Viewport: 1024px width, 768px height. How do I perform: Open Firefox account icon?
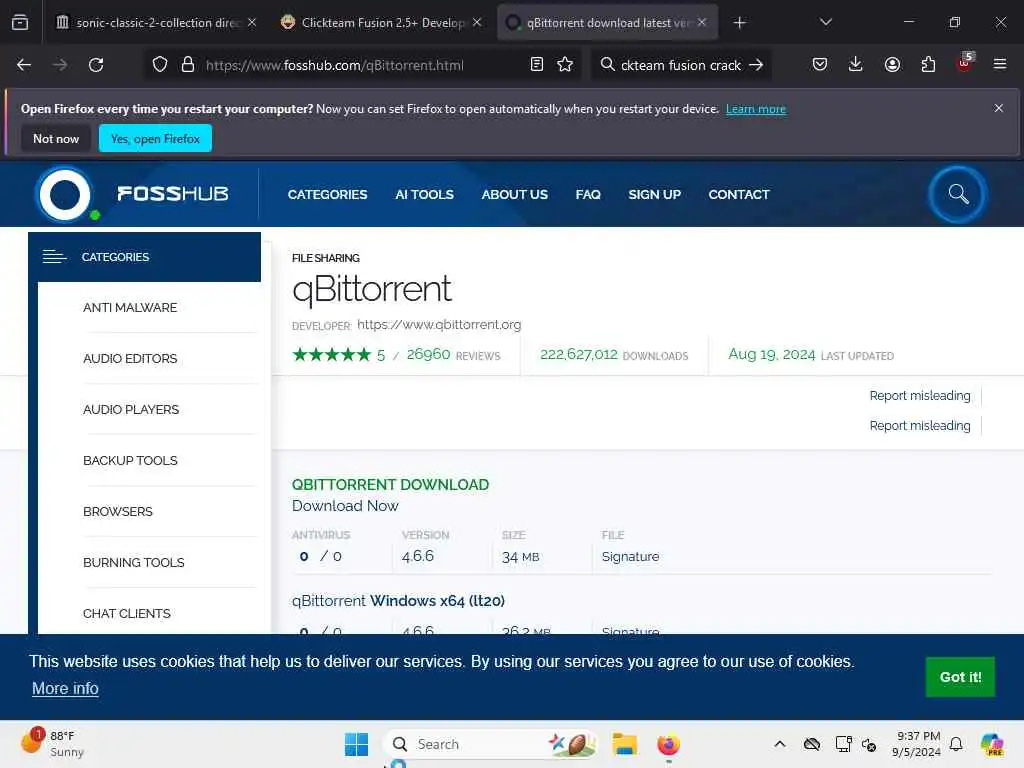pos(892,64)
